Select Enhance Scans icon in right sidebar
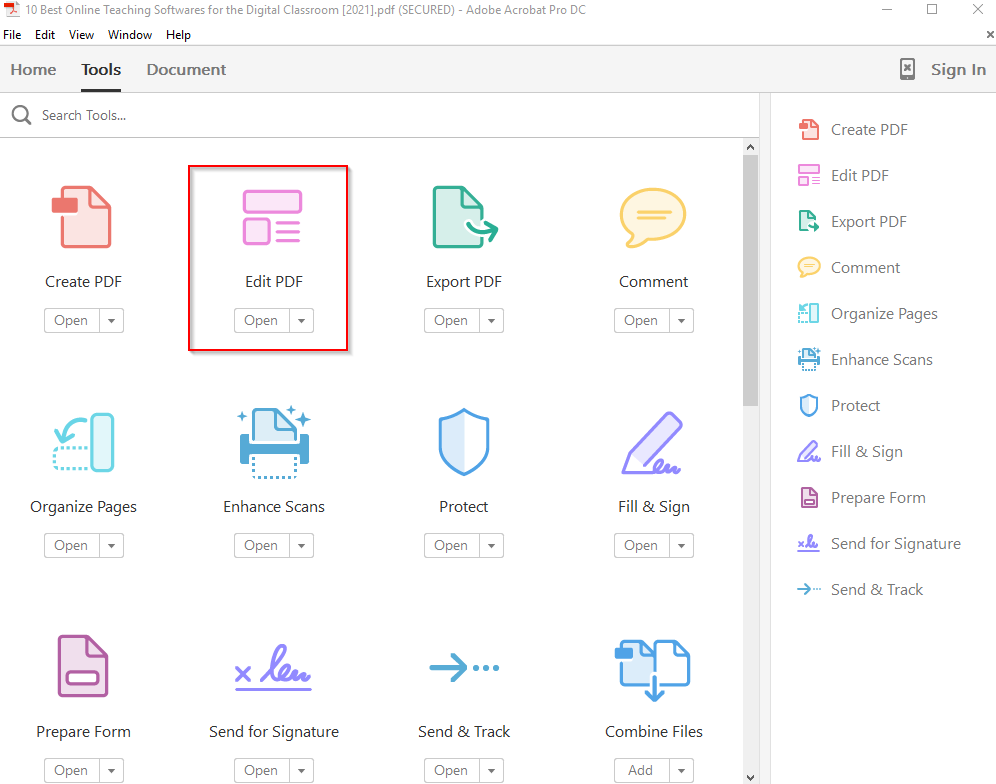 tap(809, 360)
